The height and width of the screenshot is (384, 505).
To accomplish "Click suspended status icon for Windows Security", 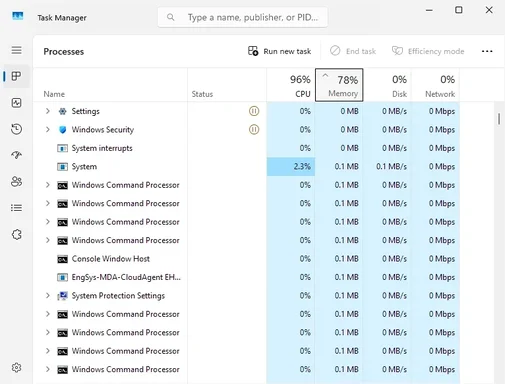I will point(254,129).
